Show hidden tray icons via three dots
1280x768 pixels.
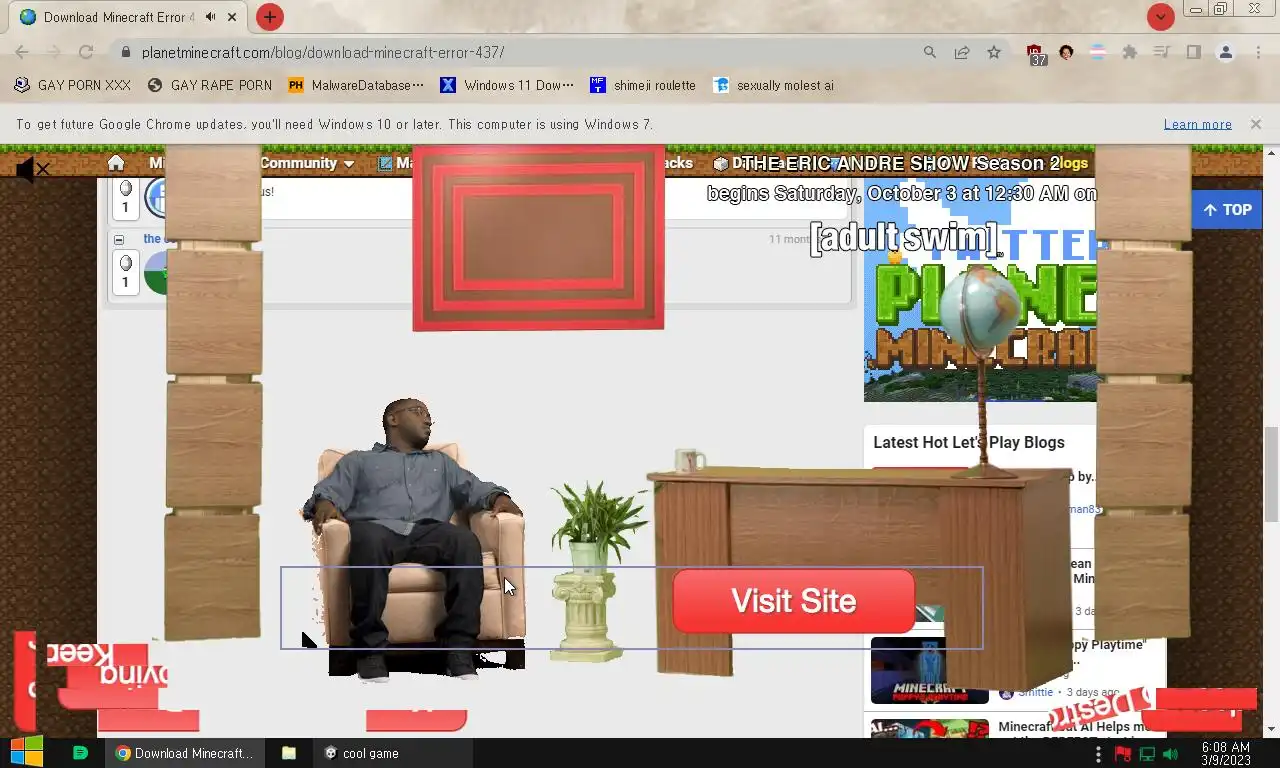[1098, 753]
